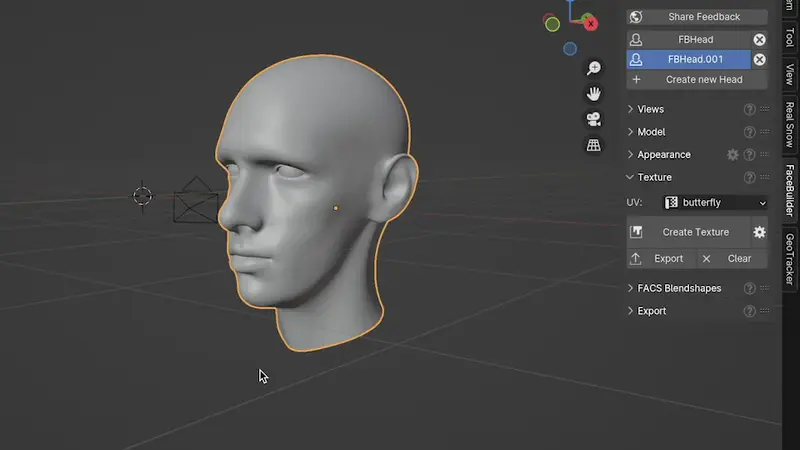Click the orange origin dot on head
Viewport: 800px width, 450px height.
click(x=336, y=208)
